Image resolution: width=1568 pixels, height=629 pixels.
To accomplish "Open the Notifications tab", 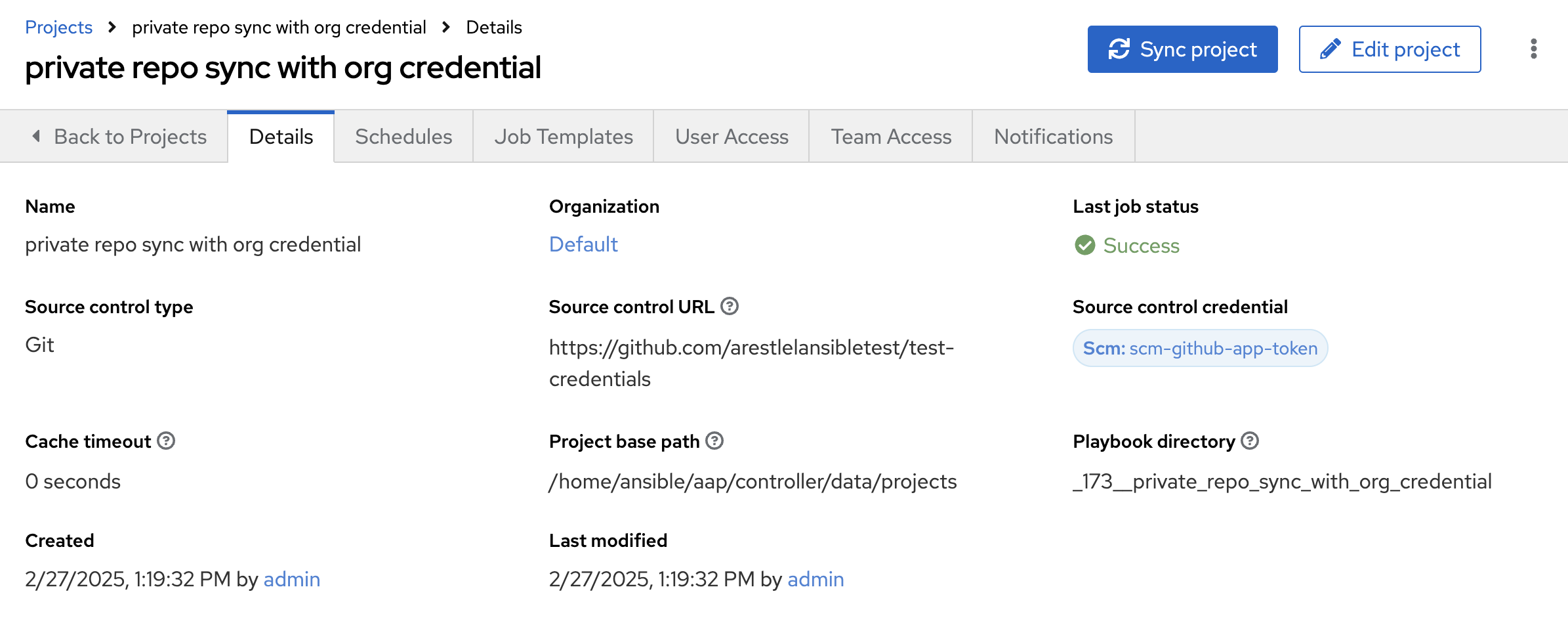I will (1053, 137).
